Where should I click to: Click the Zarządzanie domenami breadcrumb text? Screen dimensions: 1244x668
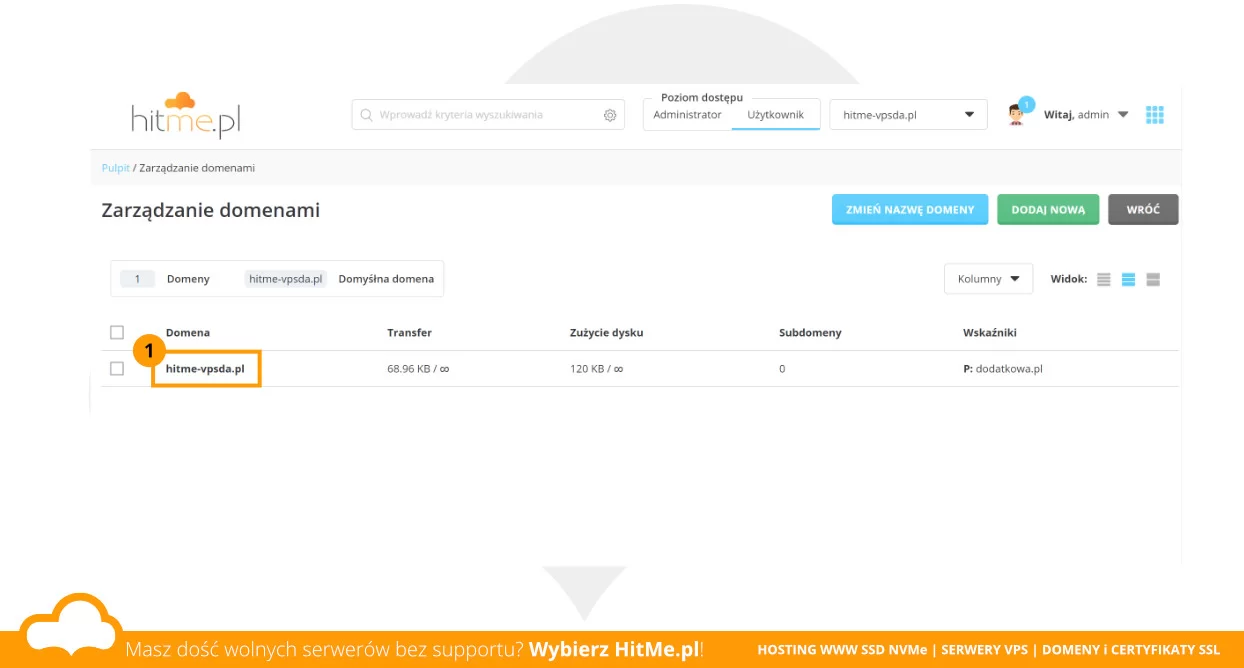coord(197,168)
